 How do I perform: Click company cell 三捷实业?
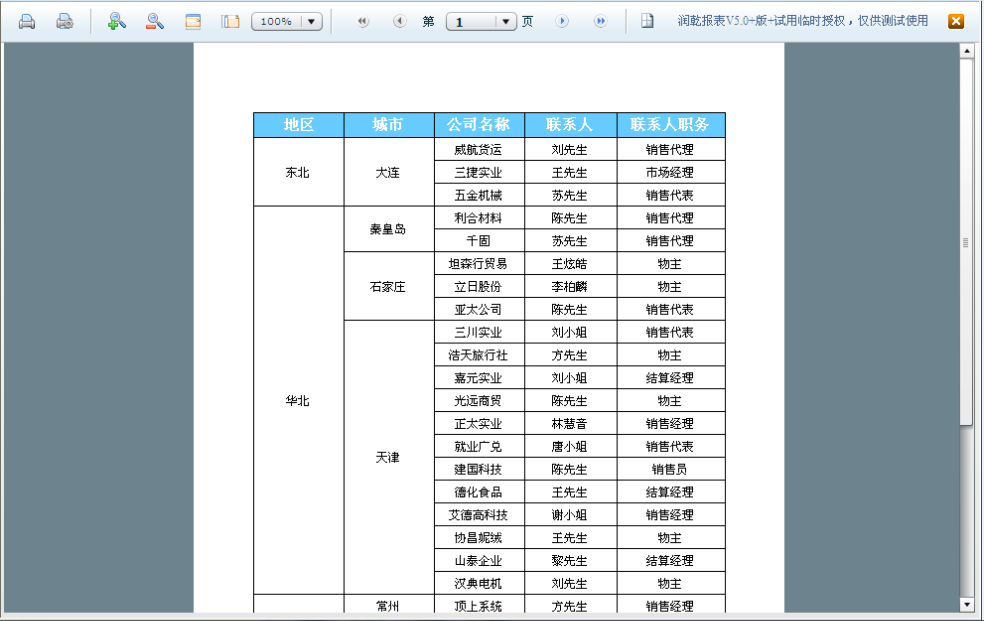coord(479,172)
